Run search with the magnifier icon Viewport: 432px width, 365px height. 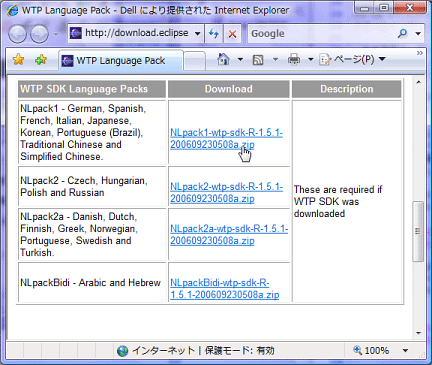(x=403, y=33)
